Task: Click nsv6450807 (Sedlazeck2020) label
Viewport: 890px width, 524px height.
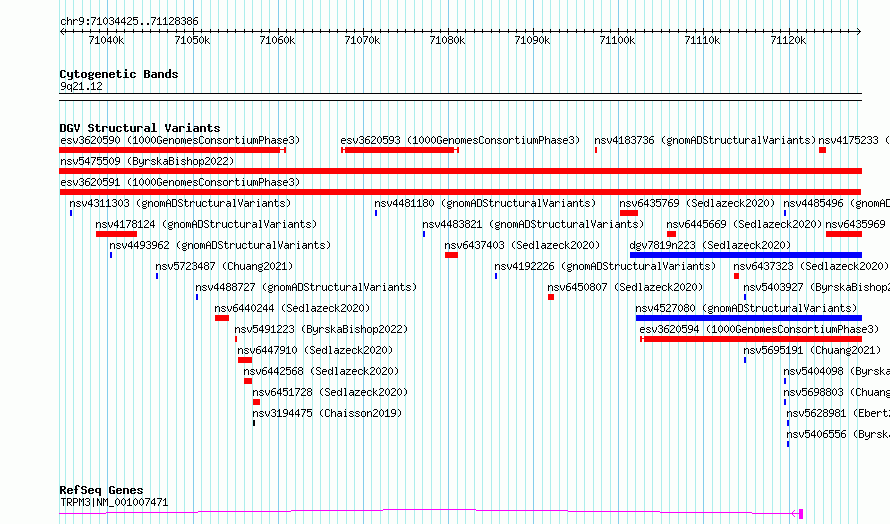Action: coord(625,287)
